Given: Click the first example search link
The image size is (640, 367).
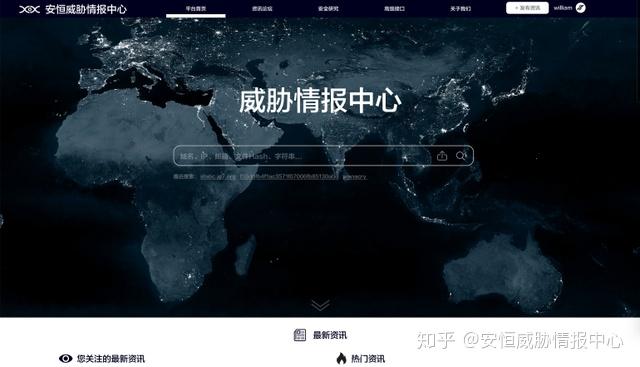Looking at the screenshot, I should pos(218,177).
